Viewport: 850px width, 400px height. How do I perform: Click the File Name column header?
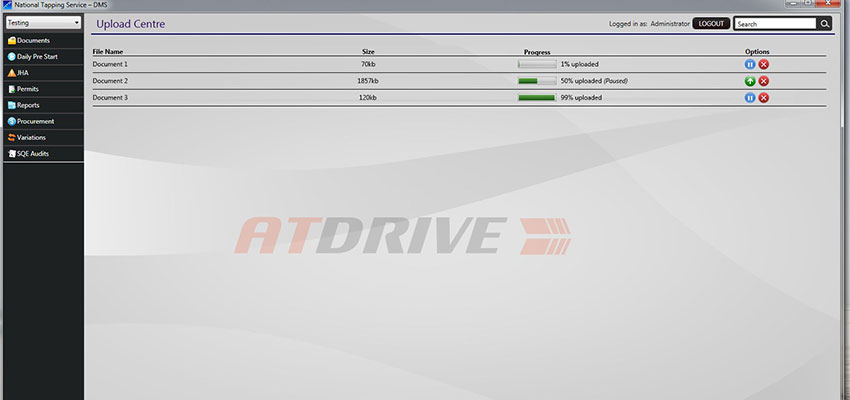click(x=108, y=52)
